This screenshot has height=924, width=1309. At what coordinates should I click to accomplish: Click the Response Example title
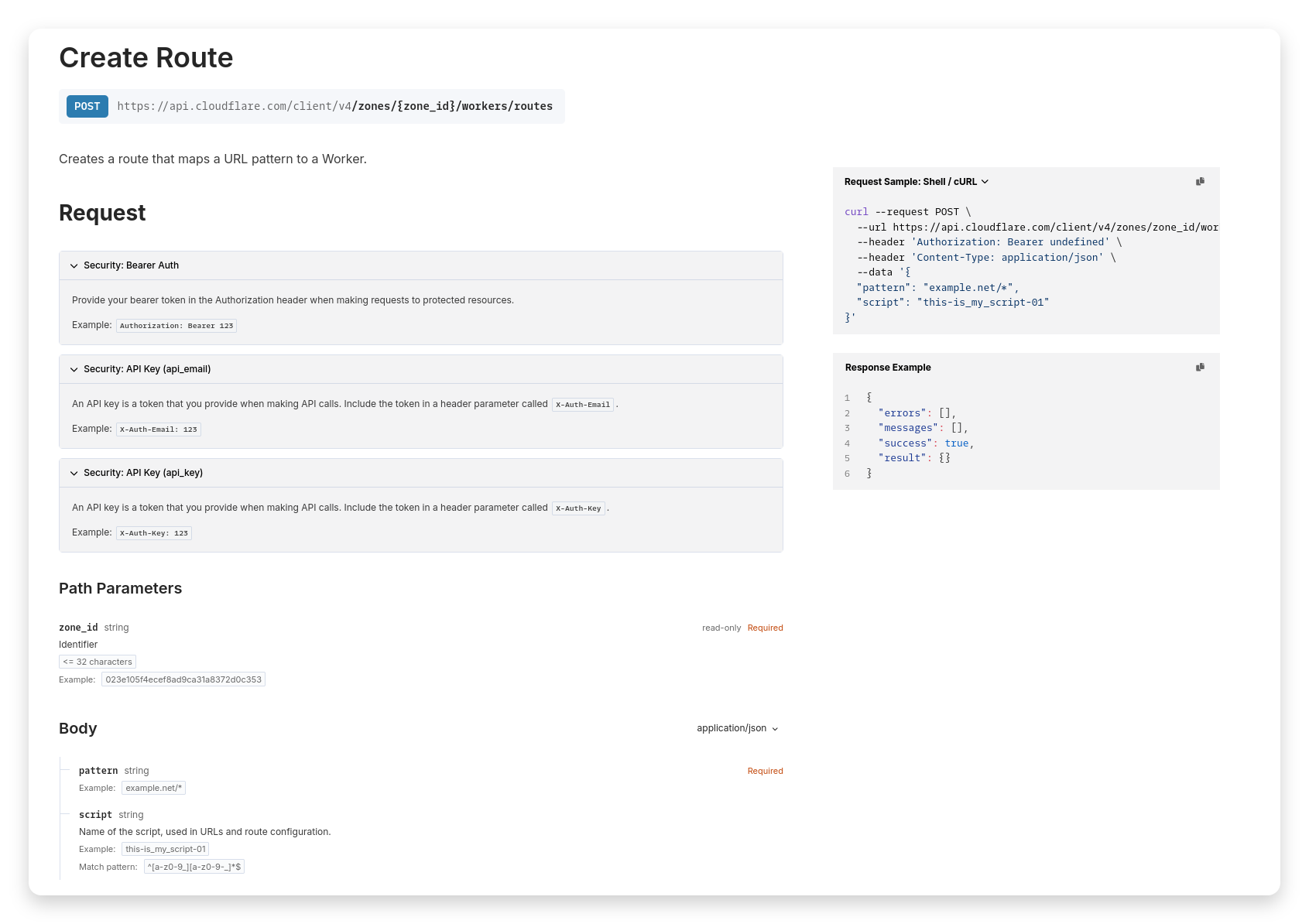coord(888,368)
